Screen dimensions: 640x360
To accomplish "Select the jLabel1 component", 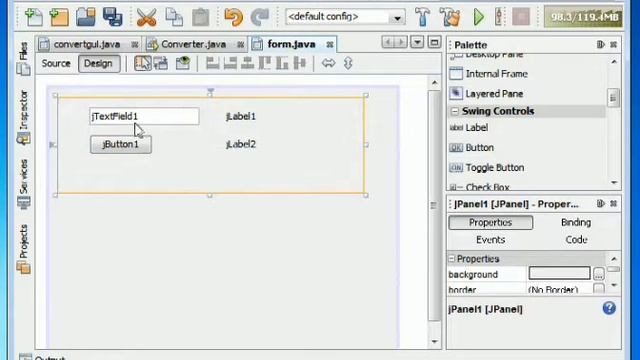I will 241,117.
